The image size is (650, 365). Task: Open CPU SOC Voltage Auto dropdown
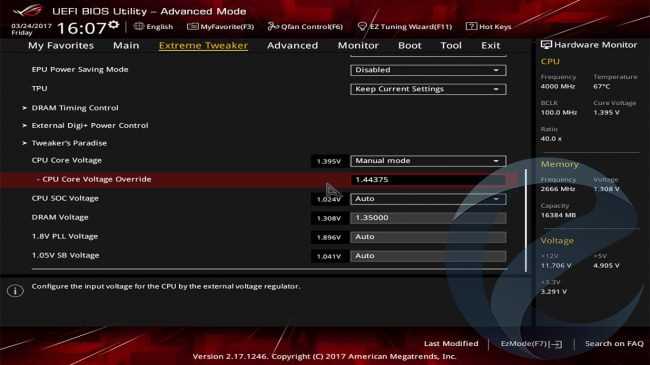tap(428, 199)
